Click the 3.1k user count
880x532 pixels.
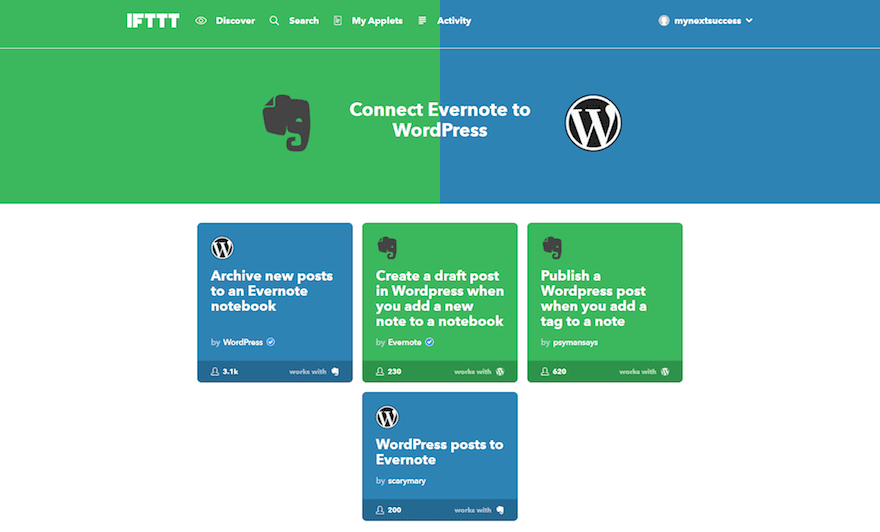pyautogui.click(x=230, y=372)
